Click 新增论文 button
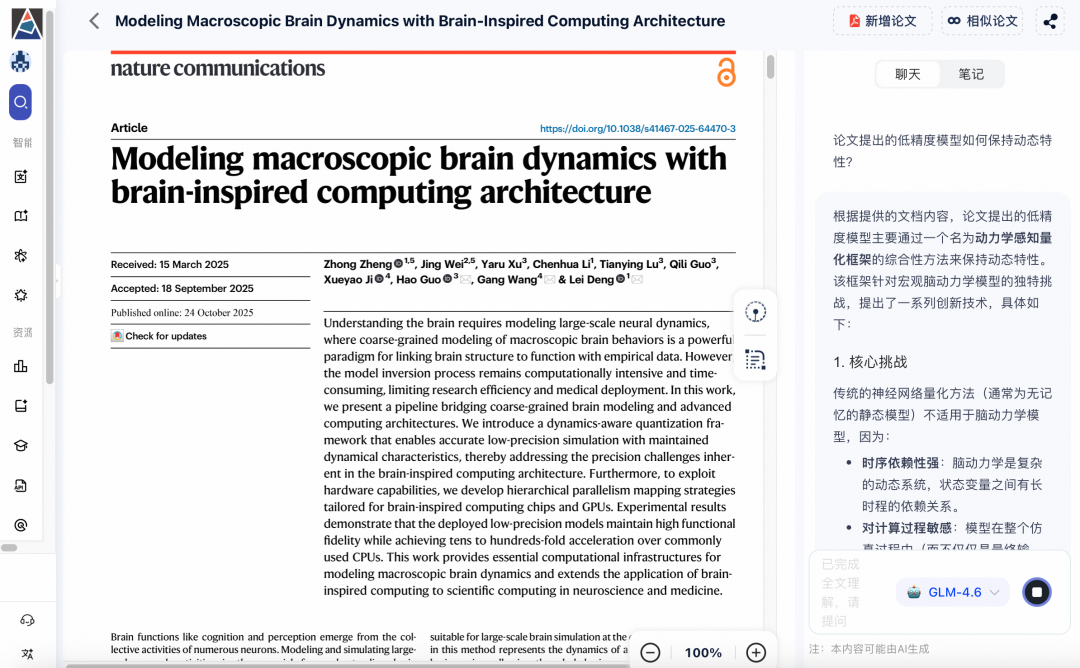The width and height of the screenshot is (1080, 668). pos(882,21)
